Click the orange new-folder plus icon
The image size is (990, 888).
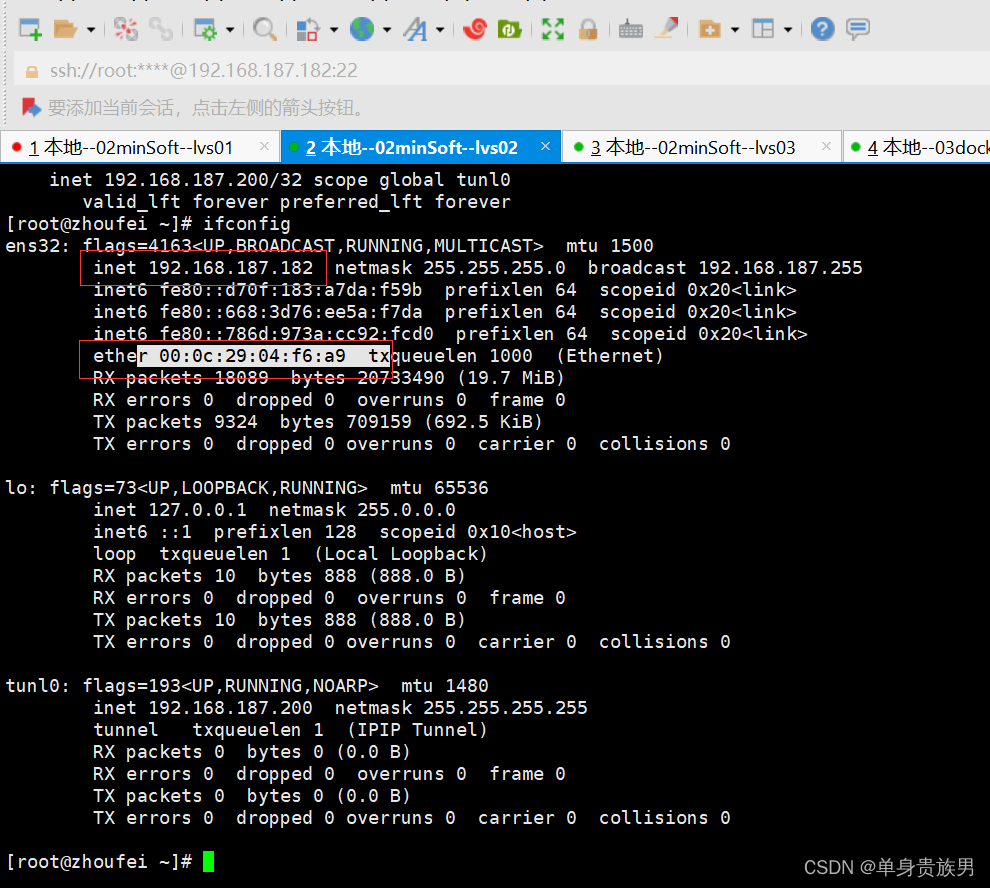click(710, 29)
